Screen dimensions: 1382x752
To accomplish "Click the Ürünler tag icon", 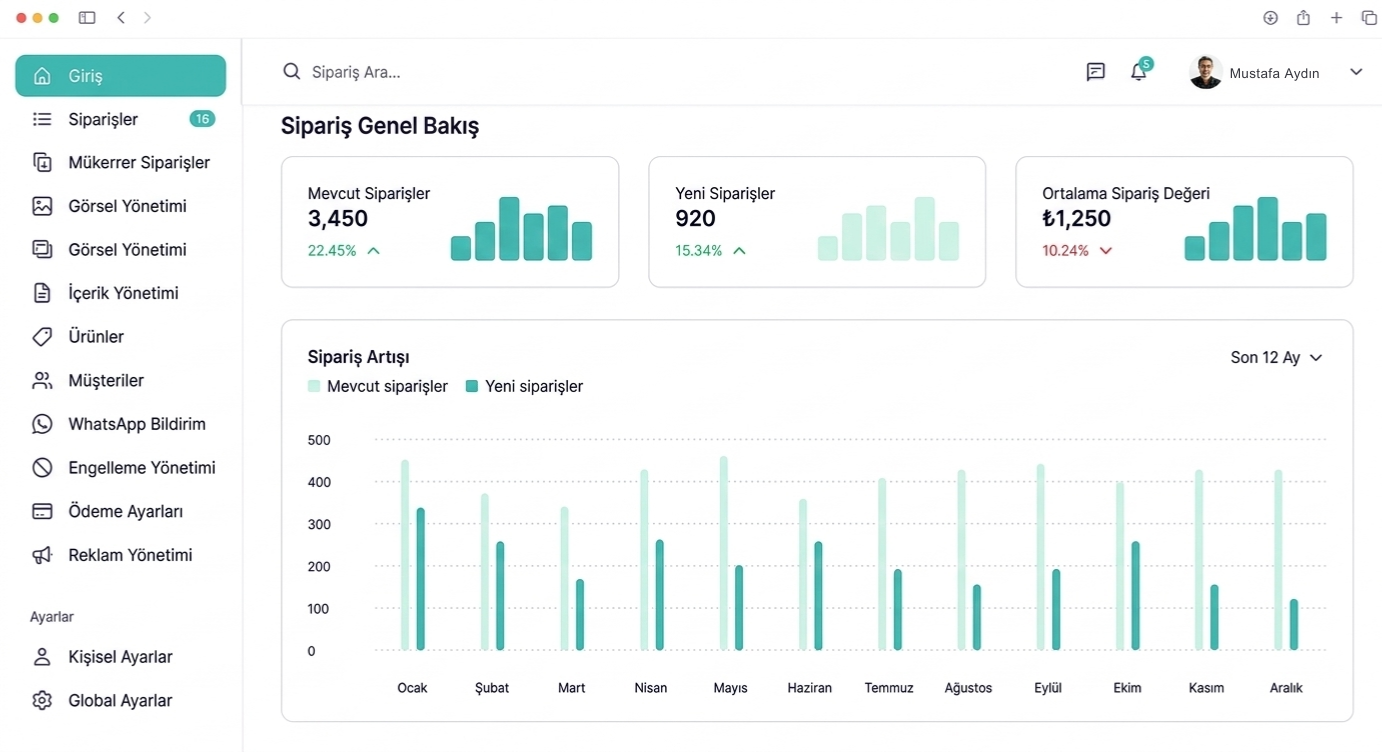I will pyautogui.click(x=42, y=337).
